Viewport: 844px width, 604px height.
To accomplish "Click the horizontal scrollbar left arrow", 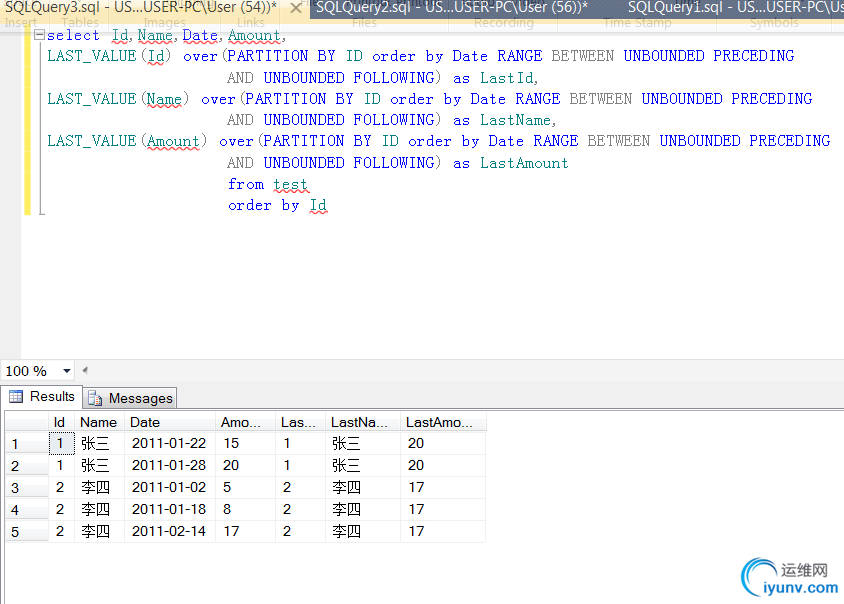I will coord(85,370).
